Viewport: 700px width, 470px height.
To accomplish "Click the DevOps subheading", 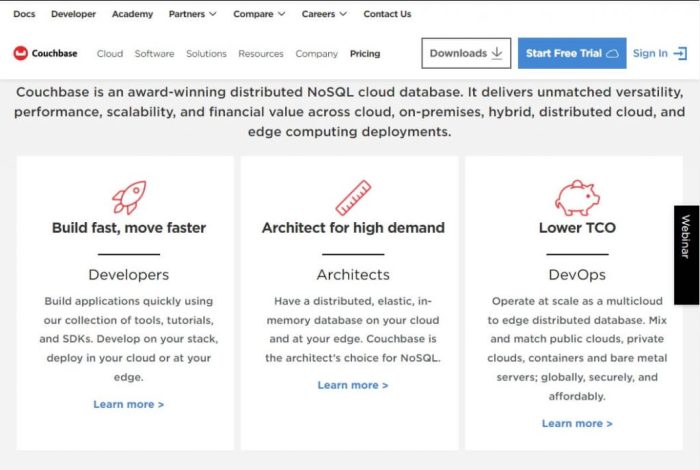I will [577, 275].
